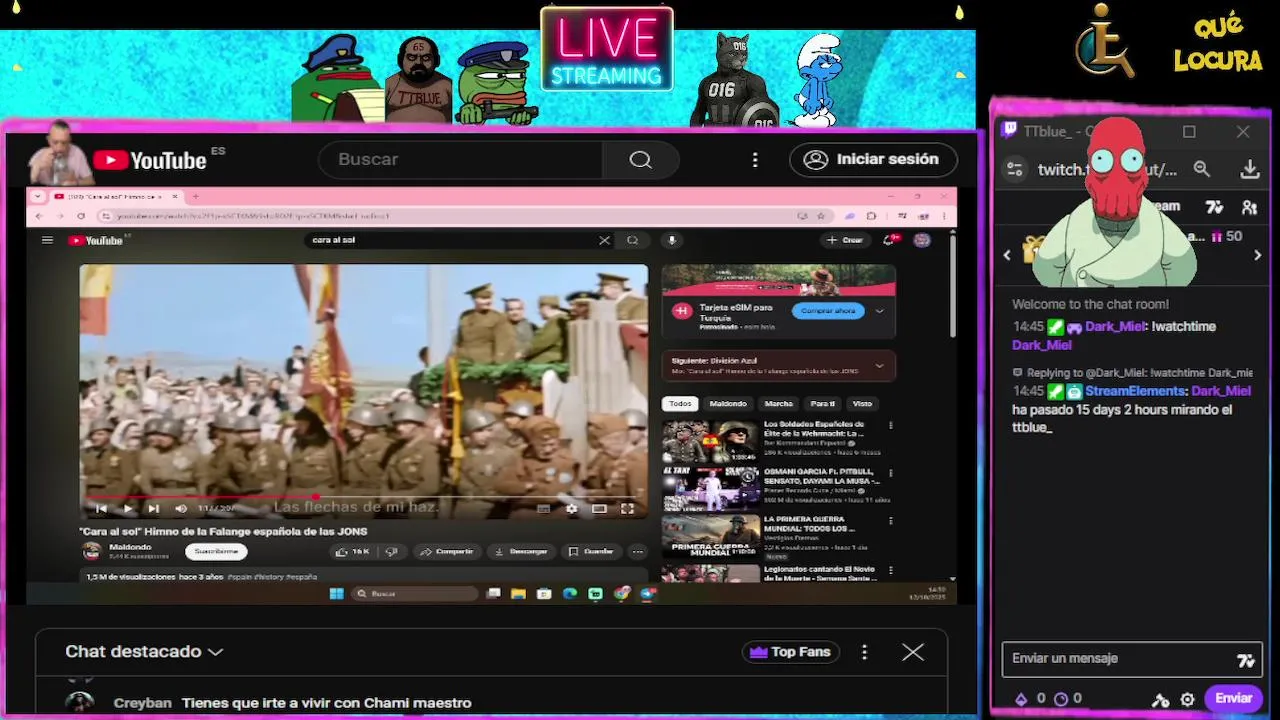Click the browser back arrow
Image resolution: width=1280 pixels, height=720 pixels.
[x=39, y=216]
